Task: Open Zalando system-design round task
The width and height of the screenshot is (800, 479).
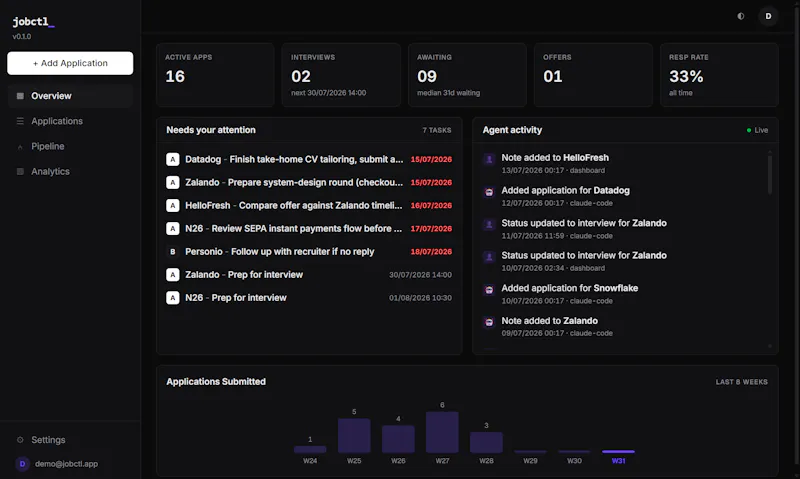Action: [x=309, y=183]
